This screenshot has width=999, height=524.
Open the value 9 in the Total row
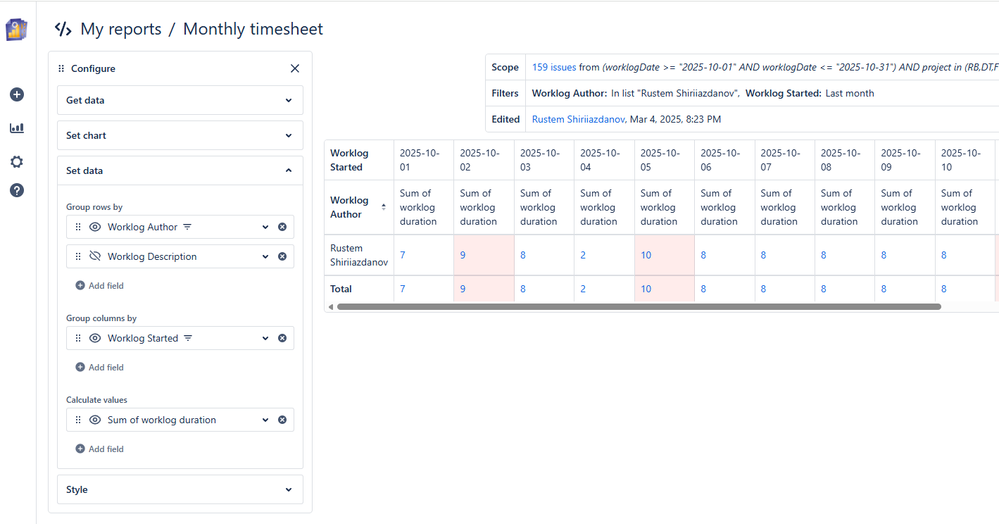pyautogui.click(x=463, y=289)
